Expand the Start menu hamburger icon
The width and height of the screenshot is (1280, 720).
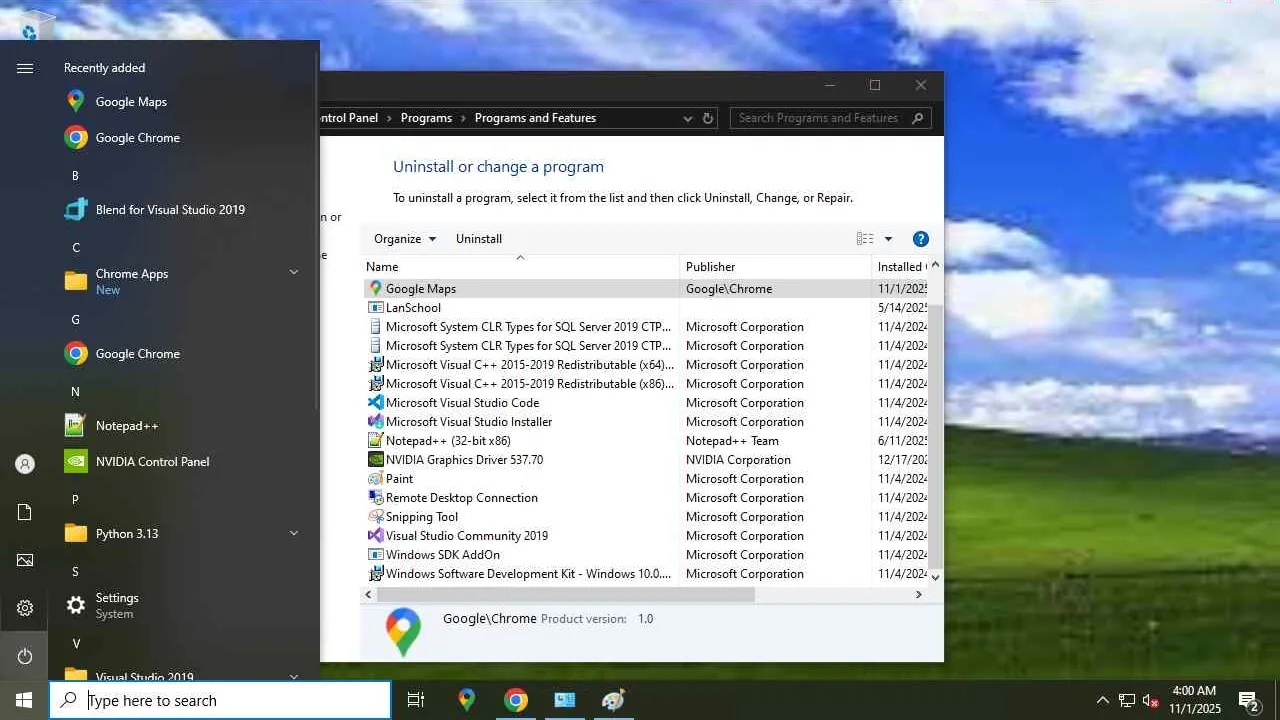pyautogui.click(x=25, y=68)
